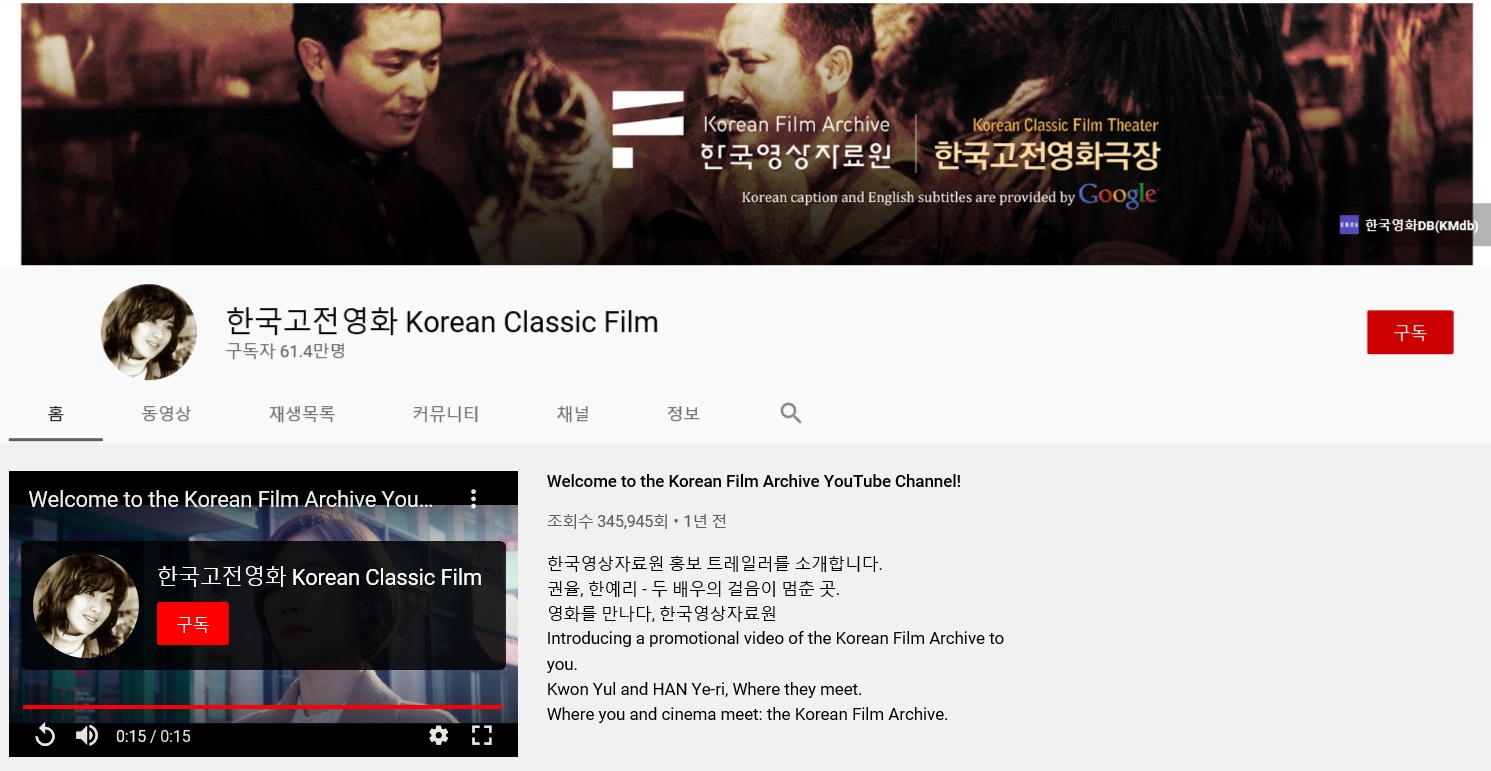Select the 커뮤니티 tab
1491x771 pixels.
pyautogui.click(x=445, y=413)
